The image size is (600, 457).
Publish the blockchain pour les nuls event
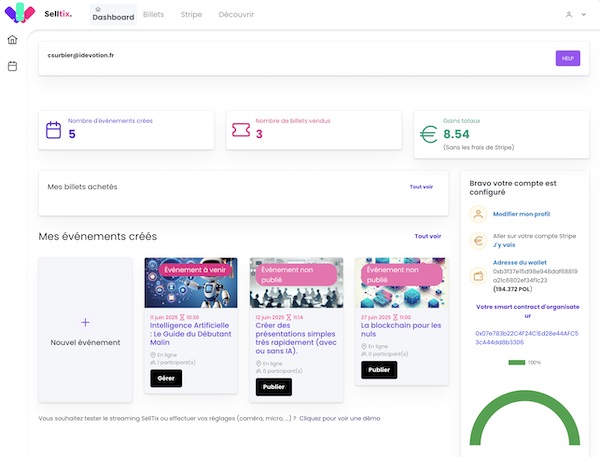point(379,369)
